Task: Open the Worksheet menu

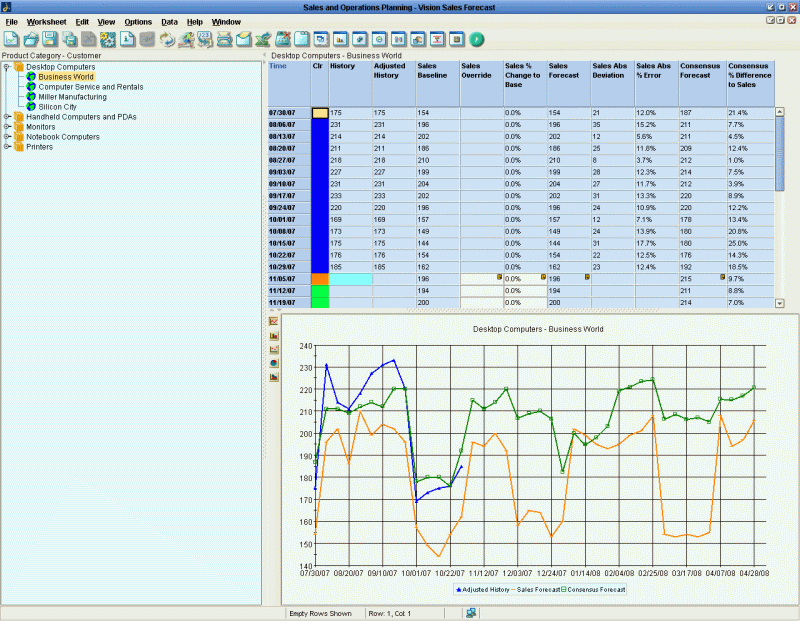Action: coord(46,22)
